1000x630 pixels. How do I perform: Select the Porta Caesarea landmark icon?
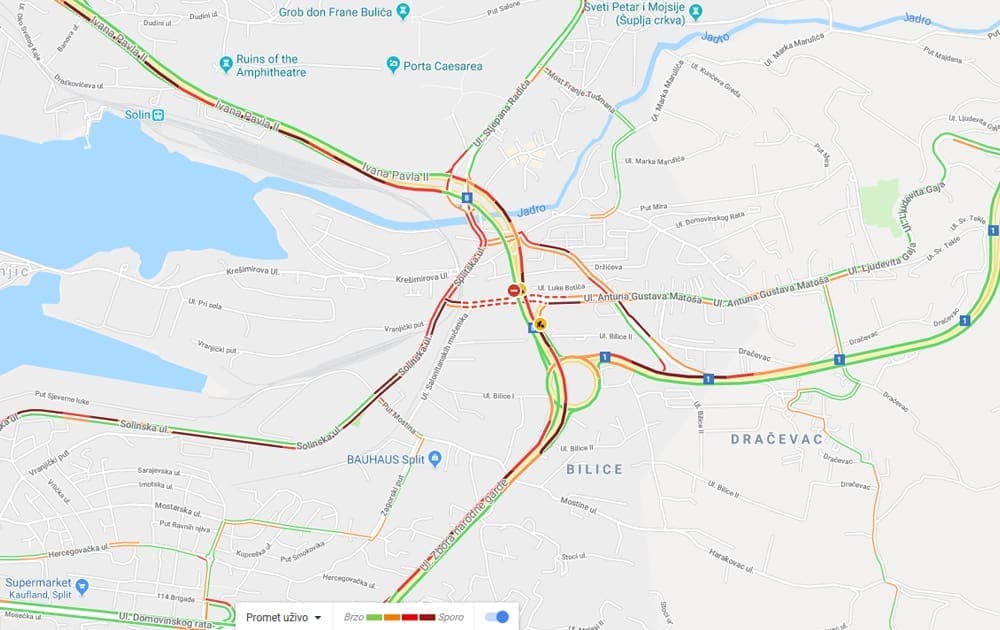(x=393, y=64)
